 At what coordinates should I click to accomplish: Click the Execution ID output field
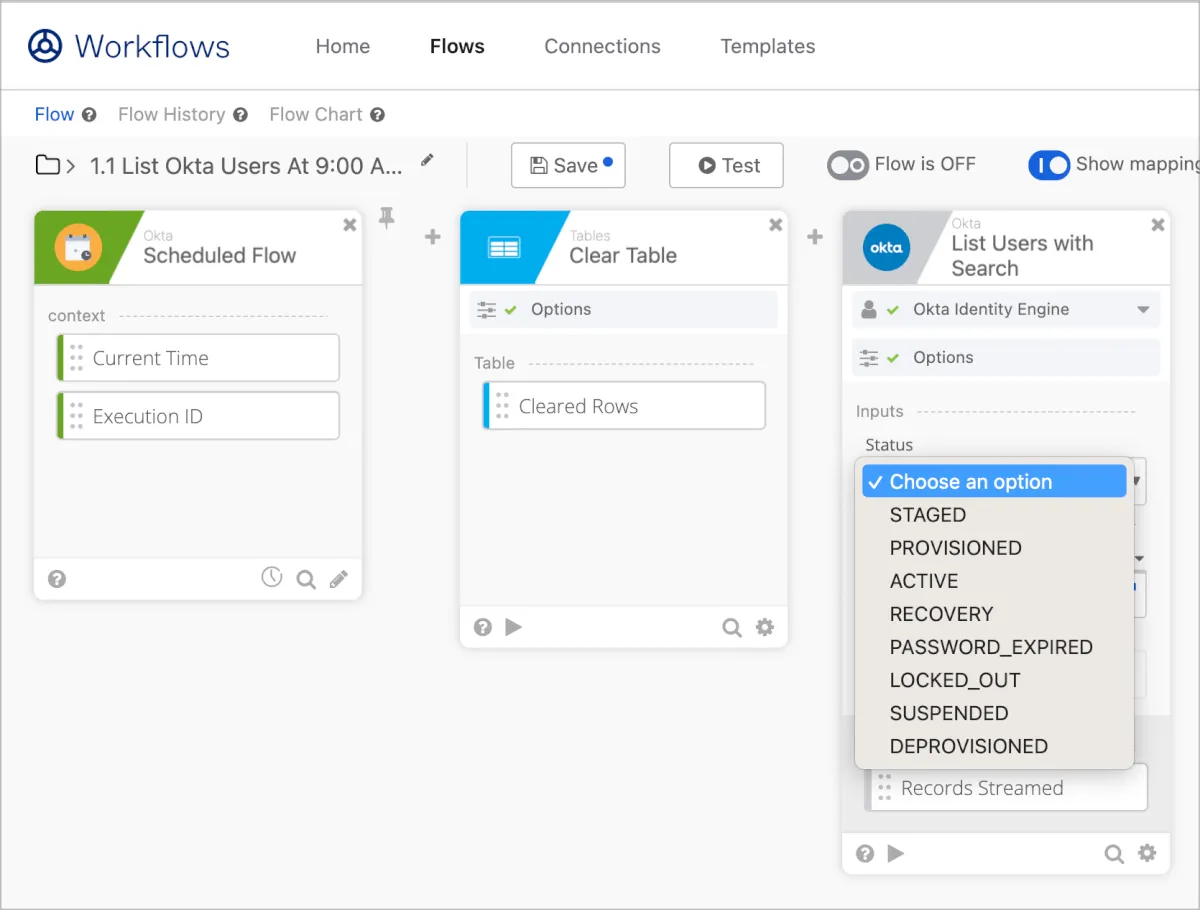[x=198, y=416]
